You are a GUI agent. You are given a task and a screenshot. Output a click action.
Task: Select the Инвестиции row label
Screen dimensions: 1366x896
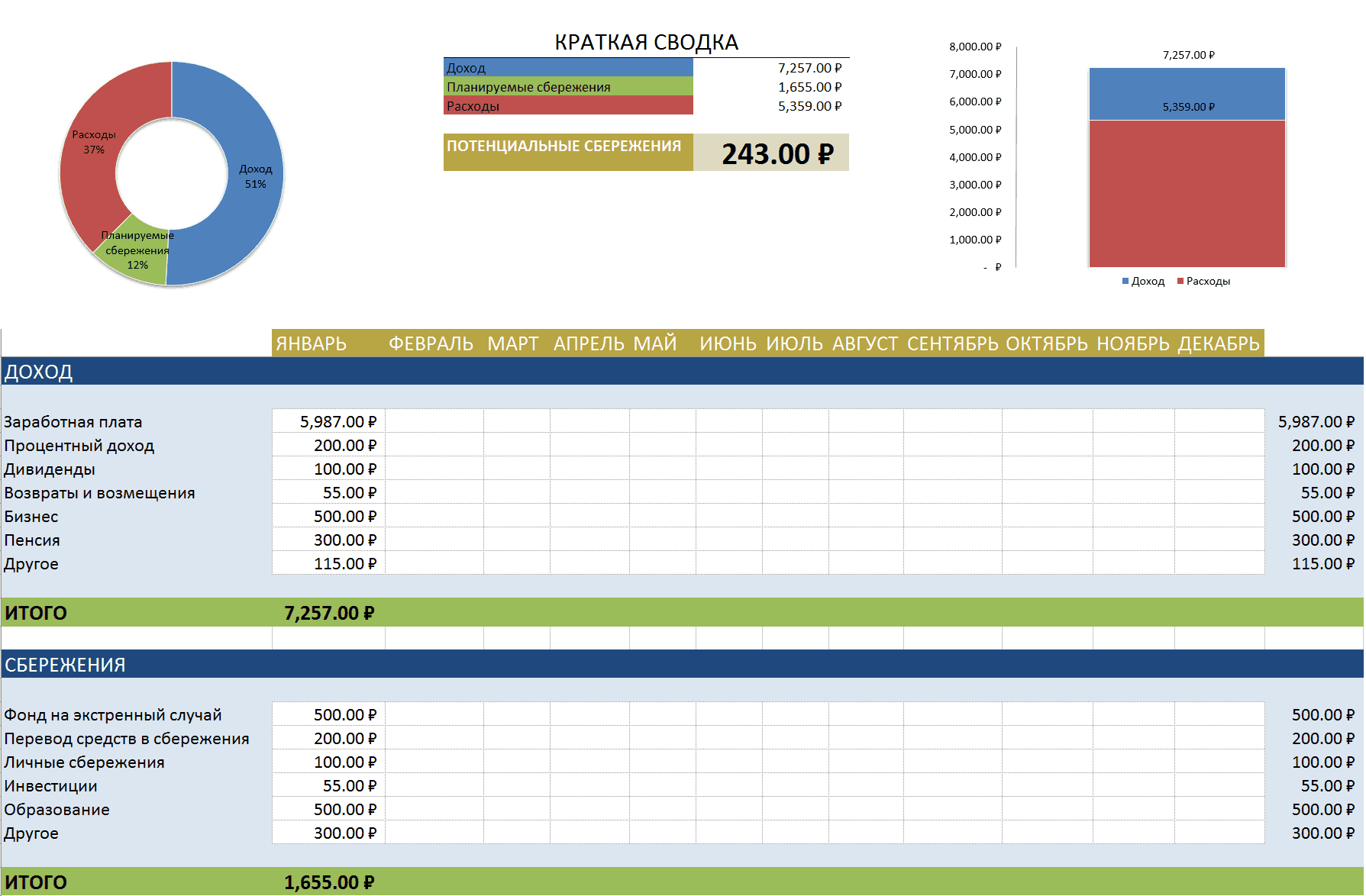pos(50,785)
